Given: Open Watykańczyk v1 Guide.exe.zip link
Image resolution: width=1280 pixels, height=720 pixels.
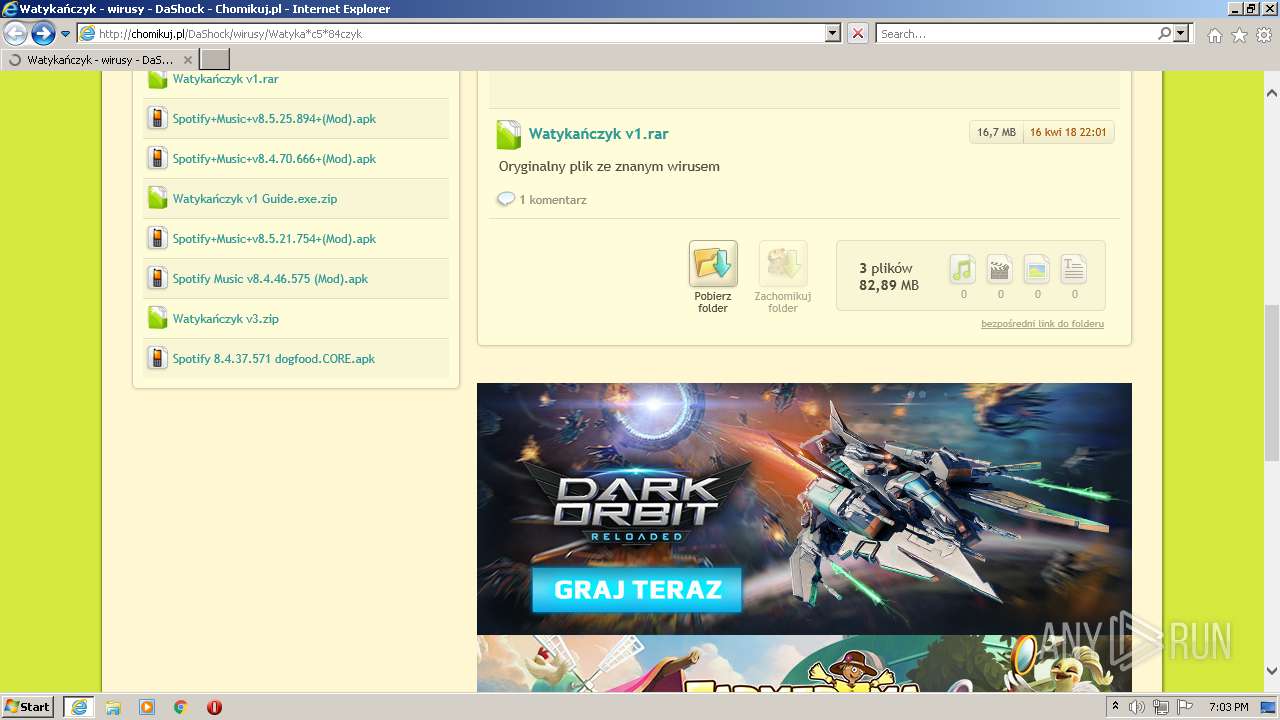Looking at the screenshot, I should (x=254, y=198).
